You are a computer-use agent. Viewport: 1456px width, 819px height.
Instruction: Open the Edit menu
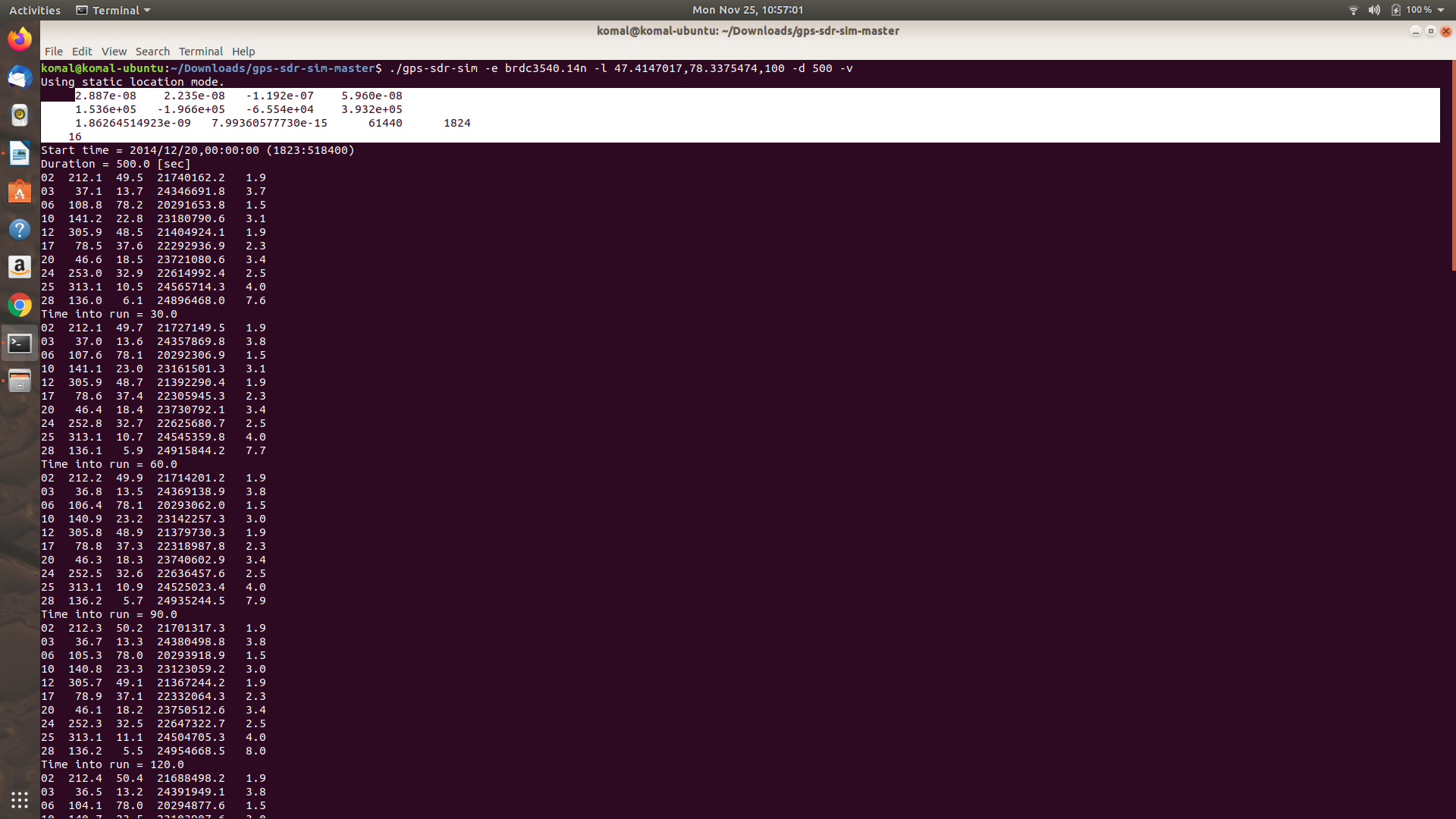[82, 52]
